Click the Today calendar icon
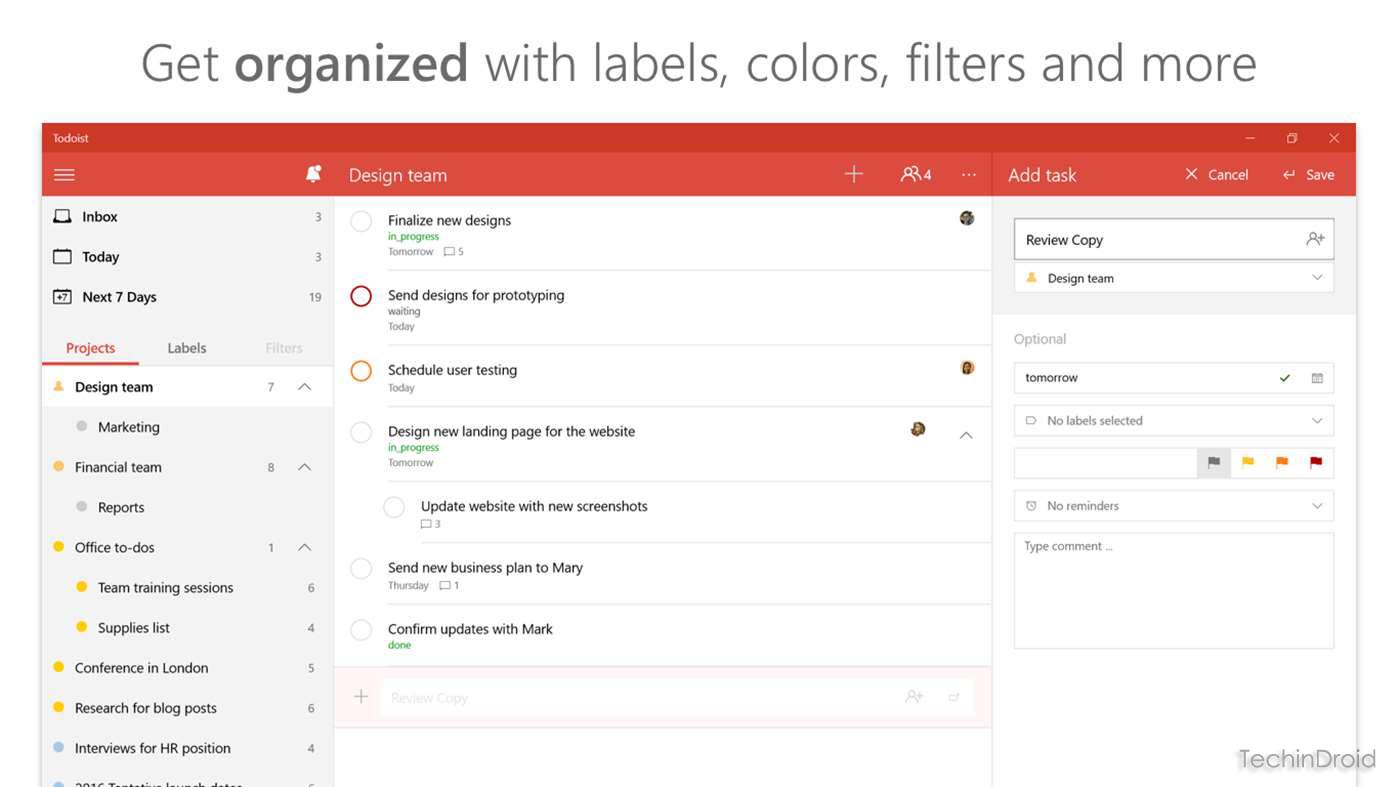Viewport: 1399px width, 787px height. (62, 256)
